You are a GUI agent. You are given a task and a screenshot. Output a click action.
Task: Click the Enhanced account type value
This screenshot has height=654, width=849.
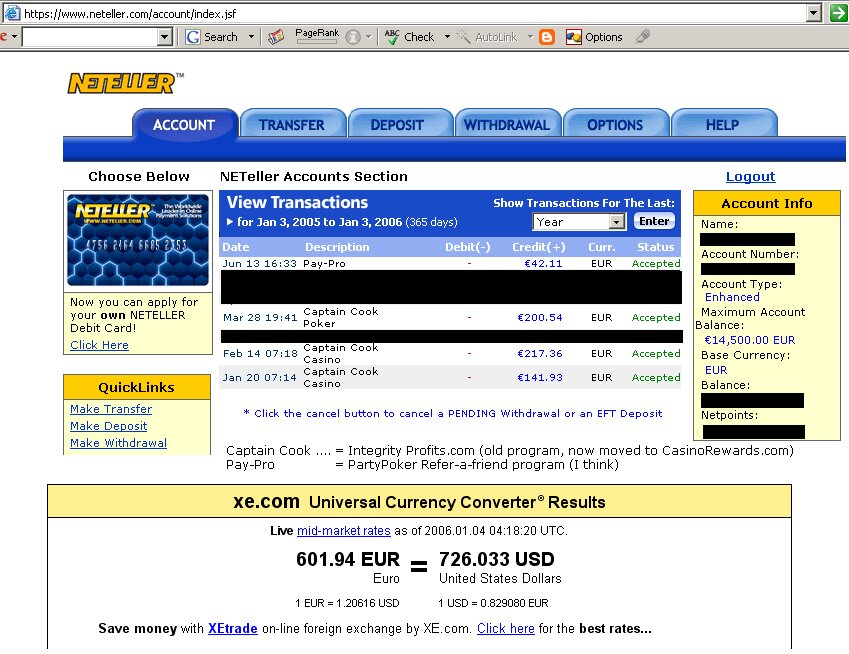[x=732, y=297]
